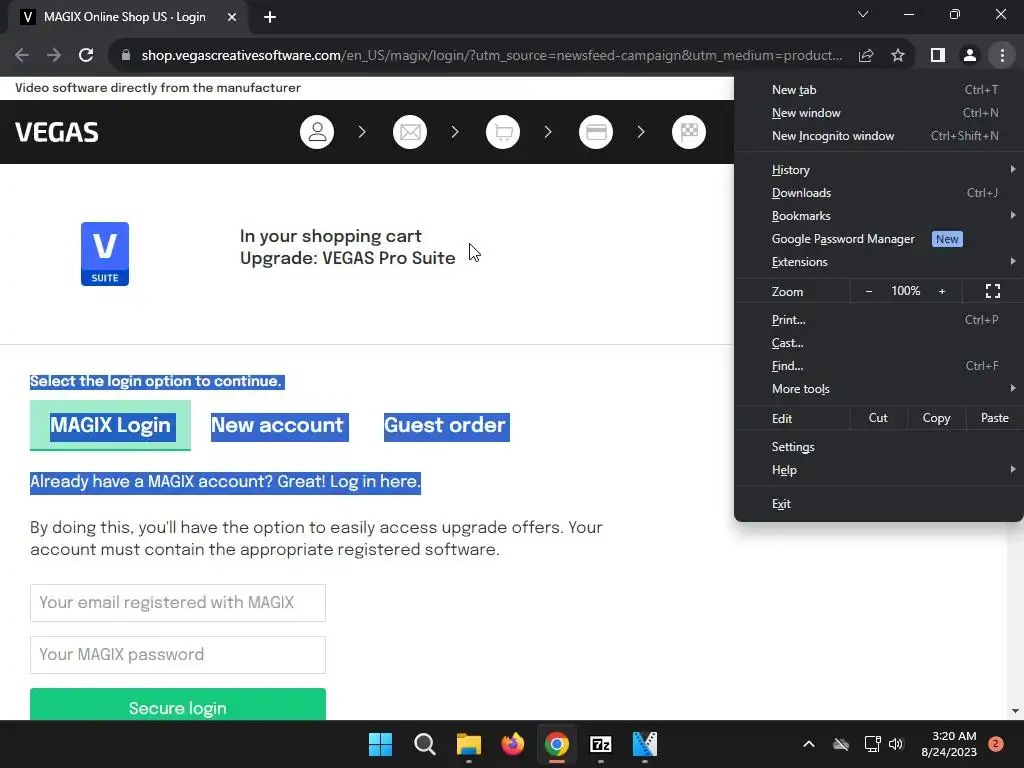The image size is (1024, 768).
Task: Click the account step icon in checkout progress
Action: coord(317,132)
